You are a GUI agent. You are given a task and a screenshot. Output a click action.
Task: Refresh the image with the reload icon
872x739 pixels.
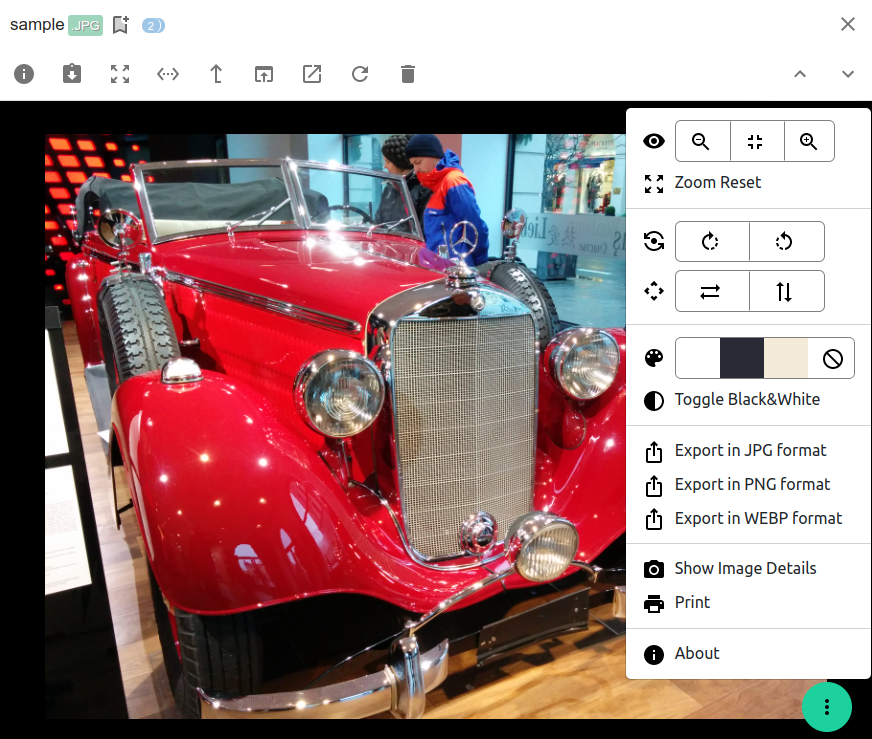point(359,74)
